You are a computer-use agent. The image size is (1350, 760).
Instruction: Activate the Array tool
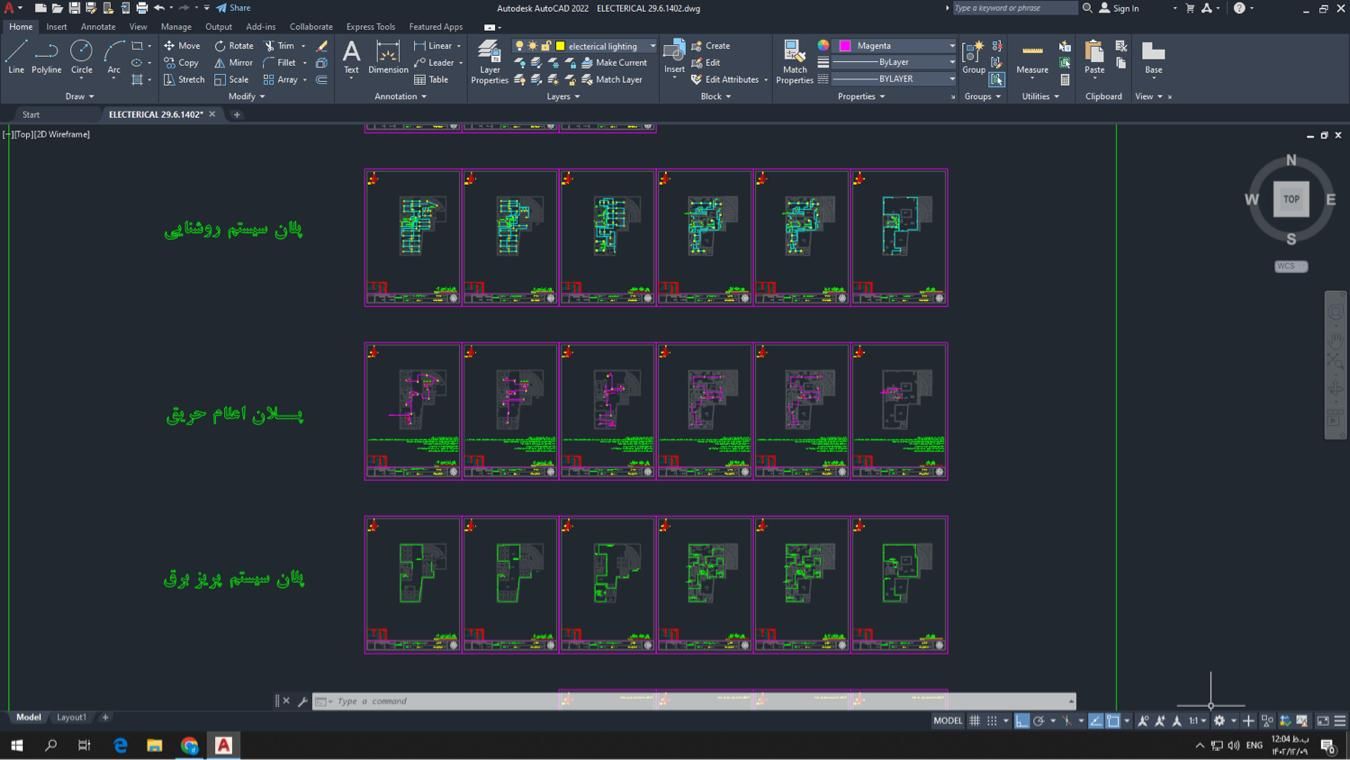coord(280,80)
